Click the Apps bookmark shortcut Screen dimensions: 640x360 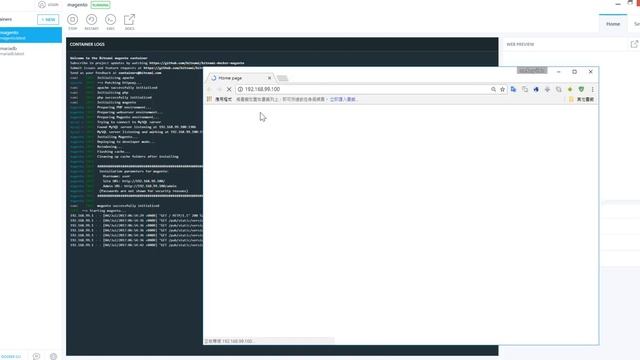[220, 99]
